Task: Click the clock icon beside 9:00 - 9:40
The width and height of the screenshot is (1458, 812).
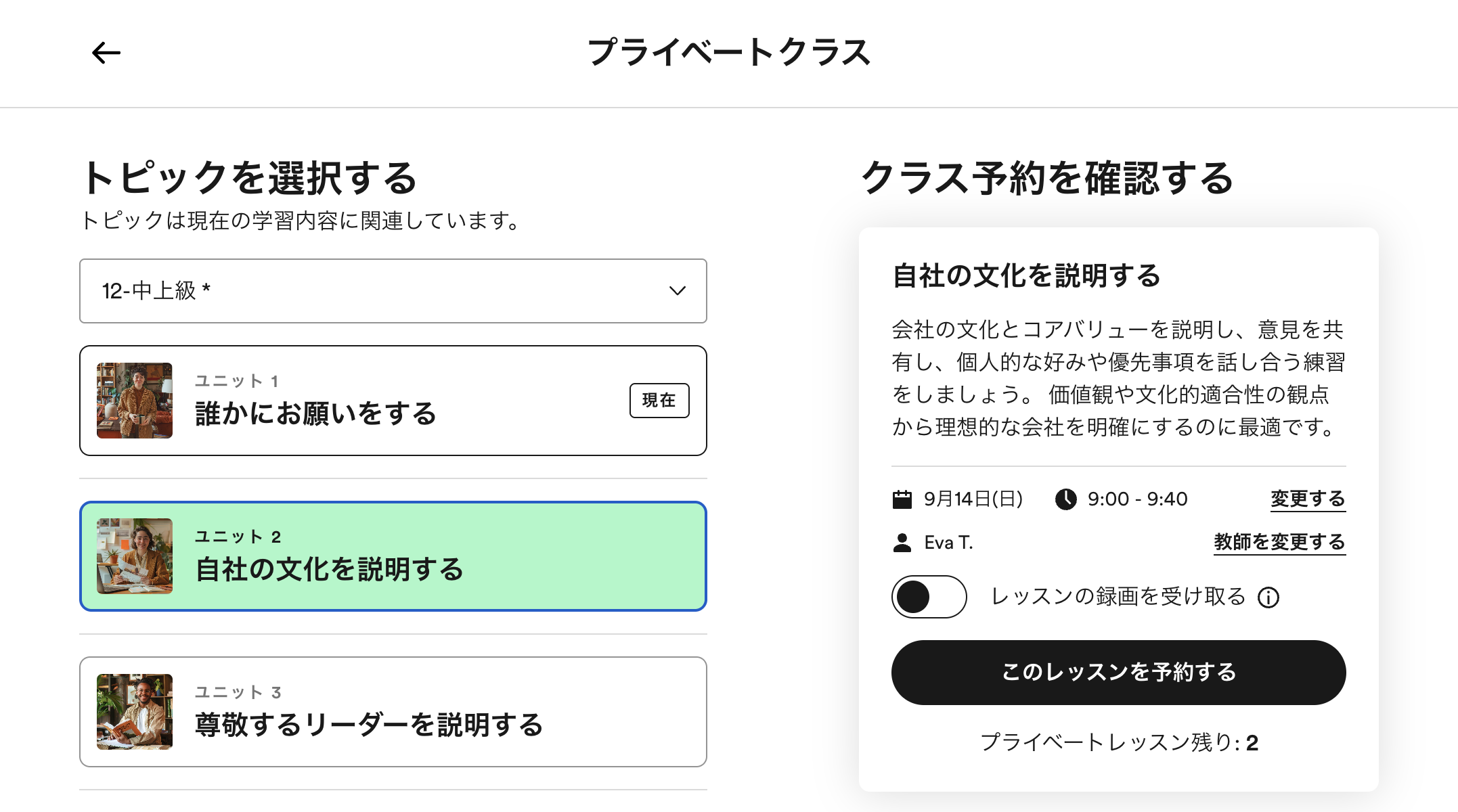Action: pyautogui.click(x=1065, y=499)
